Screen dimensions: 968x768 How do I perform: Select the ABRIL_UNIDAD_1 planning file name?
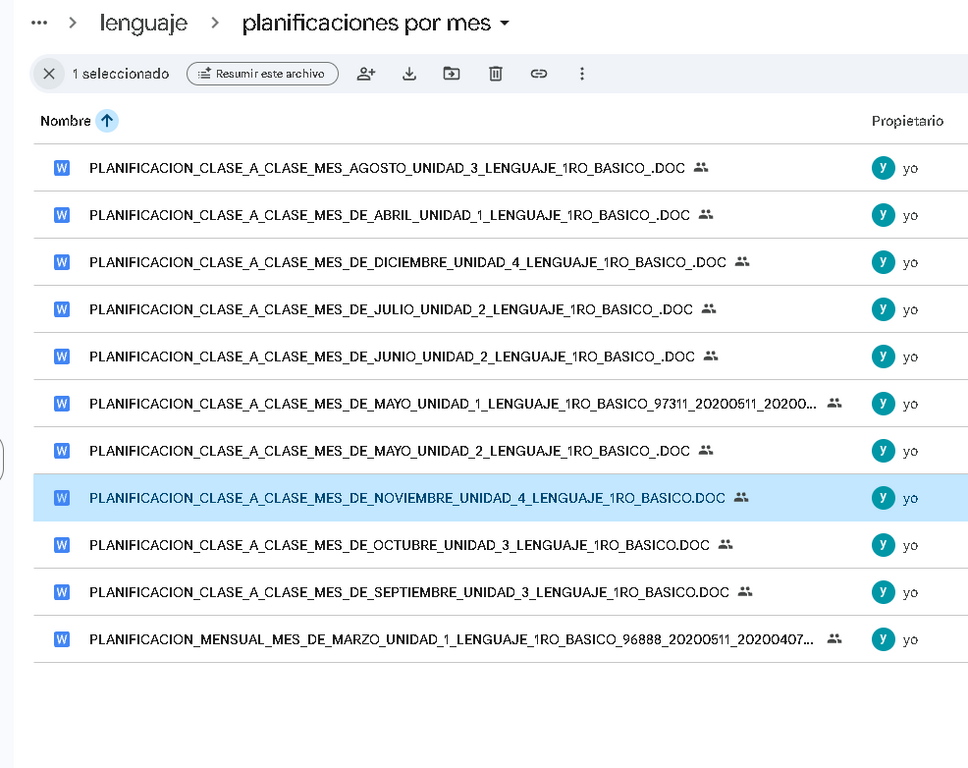pyautogui.click(x=390, y=215)
